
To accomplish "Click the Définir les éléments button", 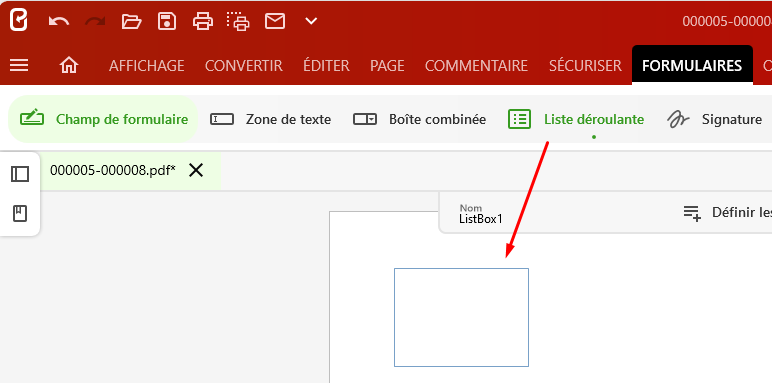I will pyautogui.click(x=727, y=213).
